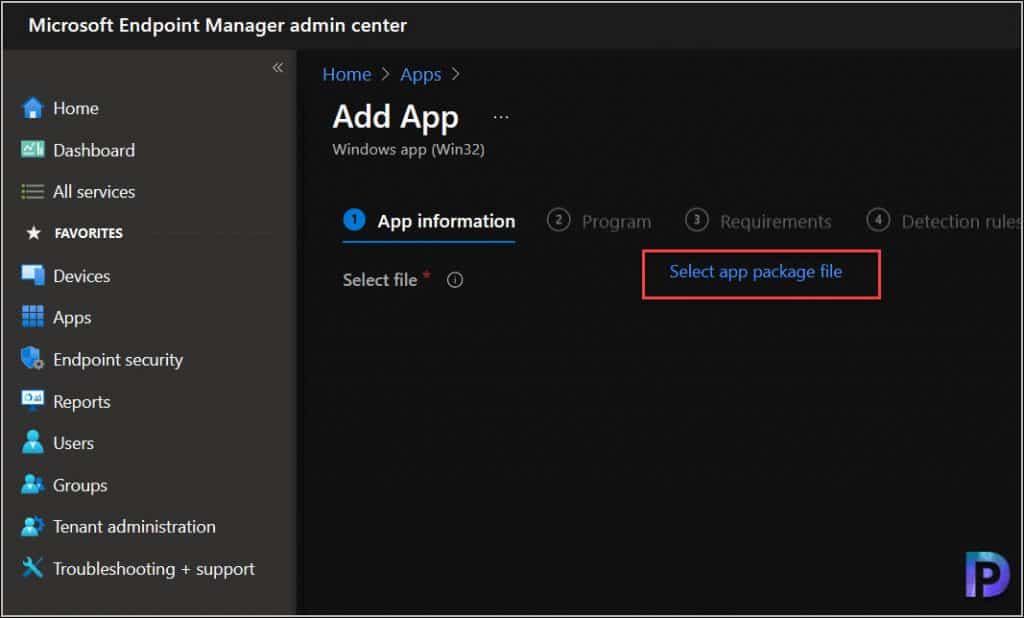Click the Home breadcrumb link

[347, 74]
